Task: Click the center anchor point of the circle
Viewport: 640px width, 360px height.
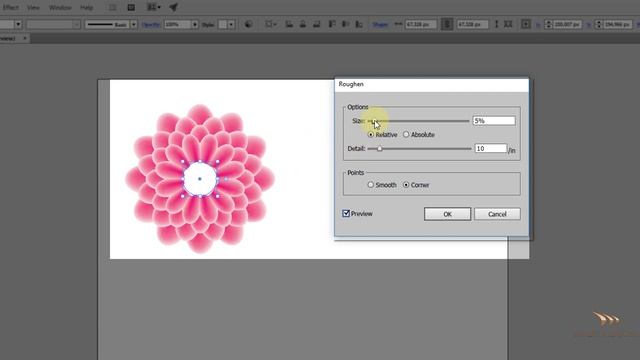Action: 200,179
